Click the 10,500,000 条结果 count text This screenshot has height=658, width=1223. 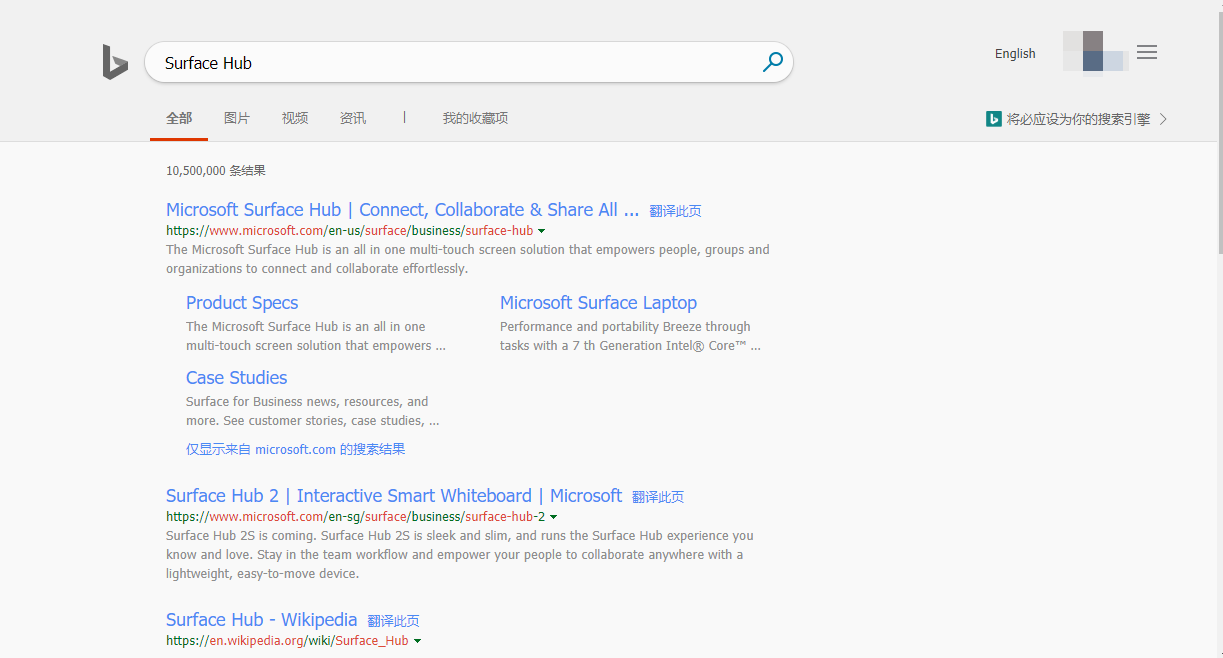(x=216, y=171)
